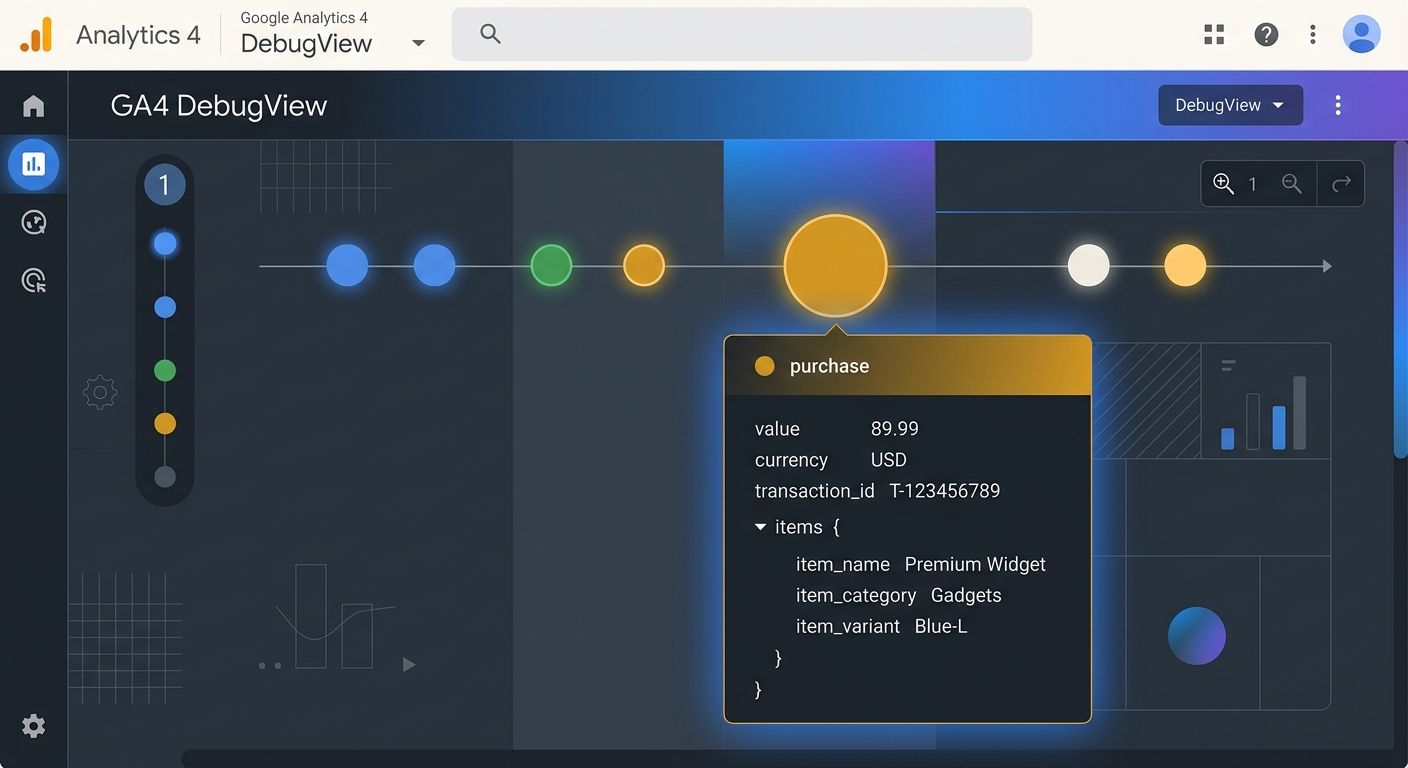1408x768 pixels.
Task: Open the Help question mark icon
Action: pos(1266,35)
